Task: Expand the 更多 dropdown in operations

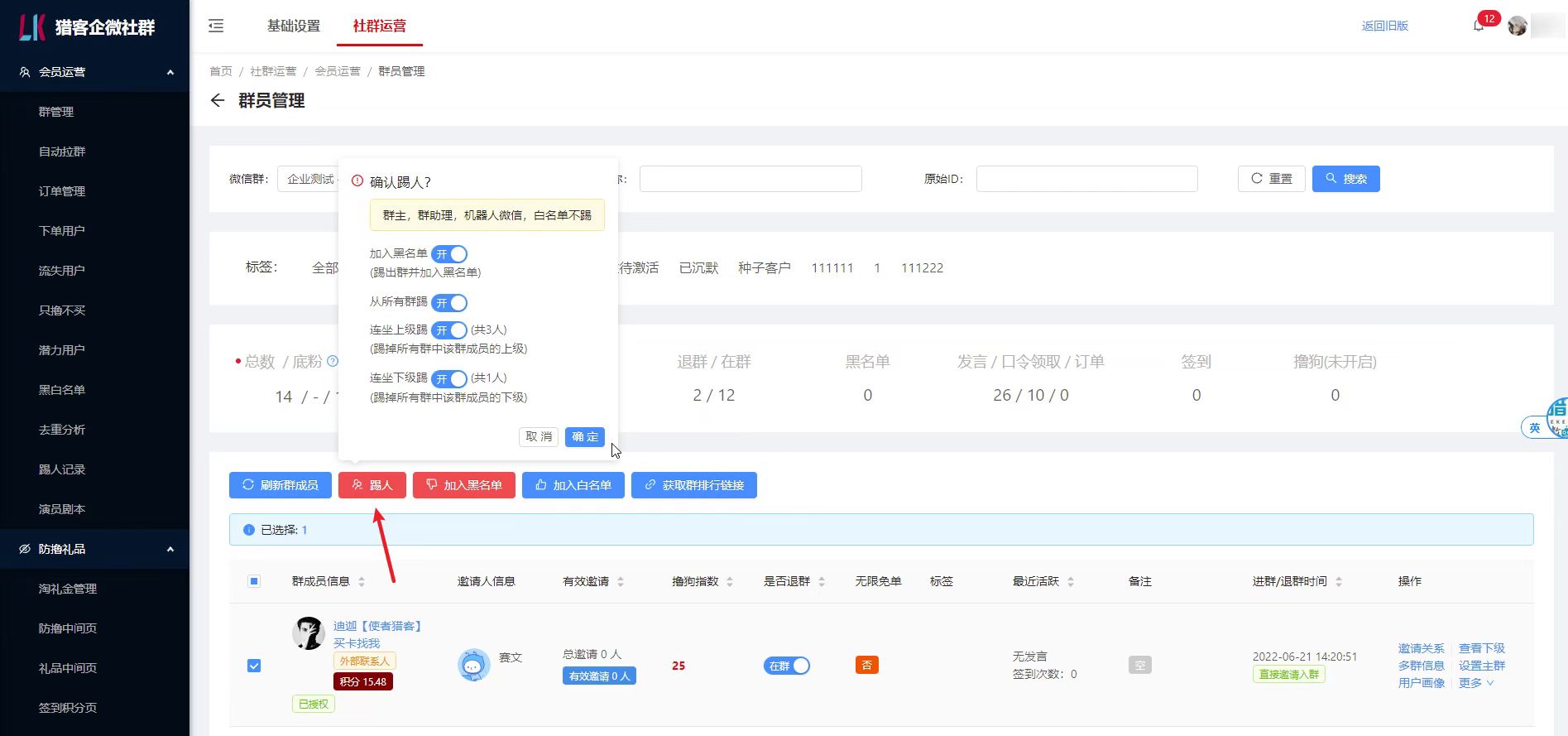Action: [x=1475, y=683]
